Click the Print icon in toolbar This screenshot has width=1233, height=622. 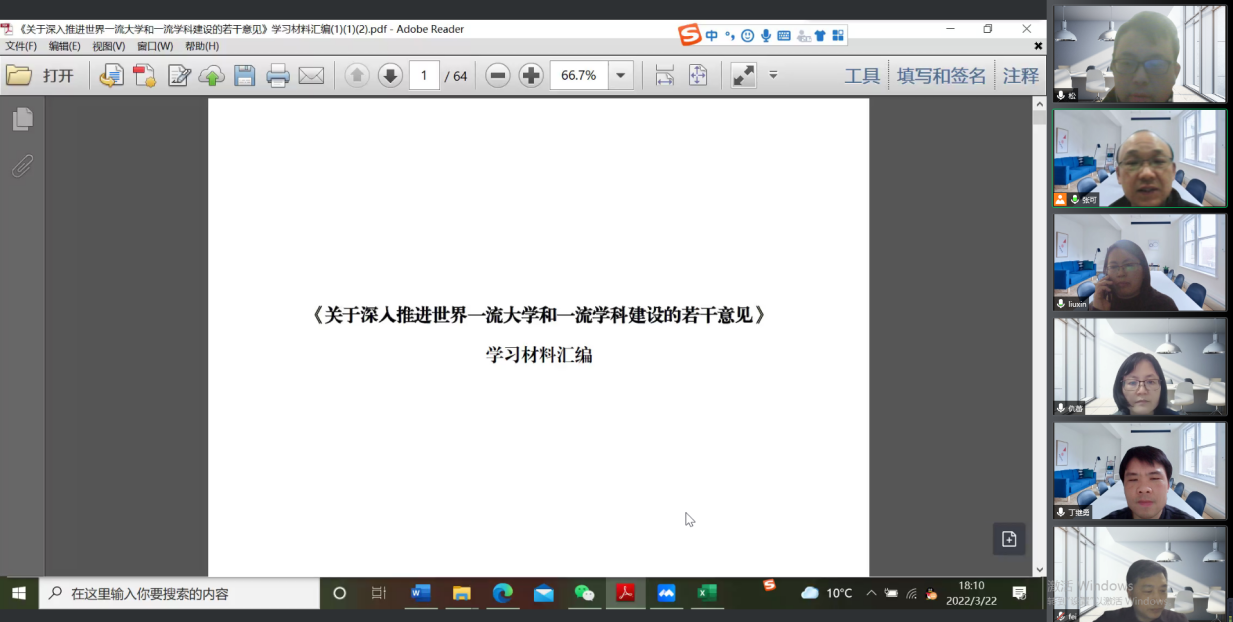(x=278, y=75)
